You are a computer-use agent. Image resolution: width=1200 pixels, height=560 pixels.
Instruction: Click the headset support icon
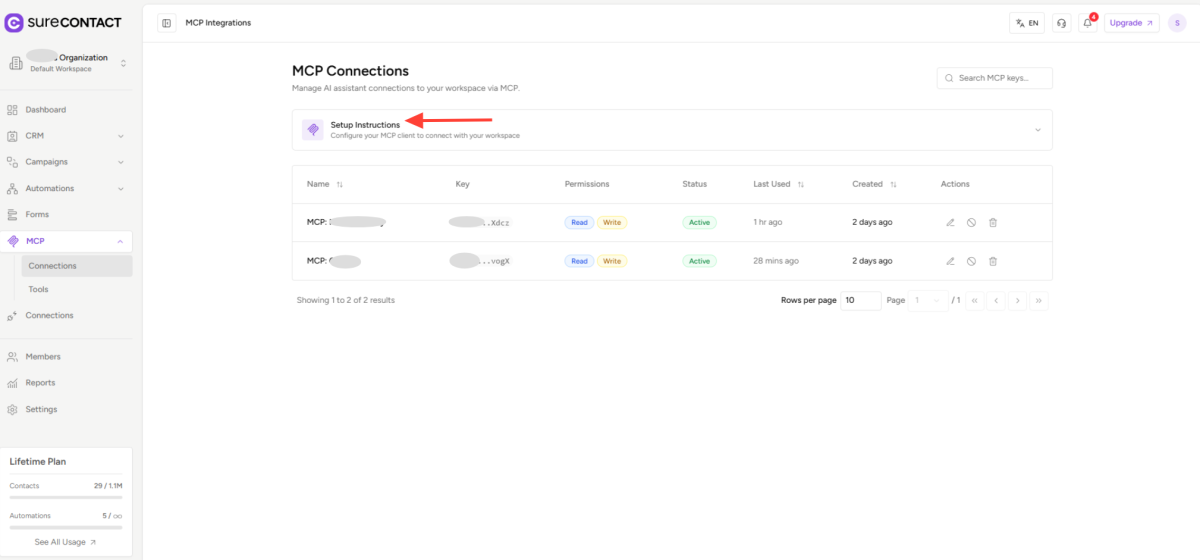tap(1061, 23)
